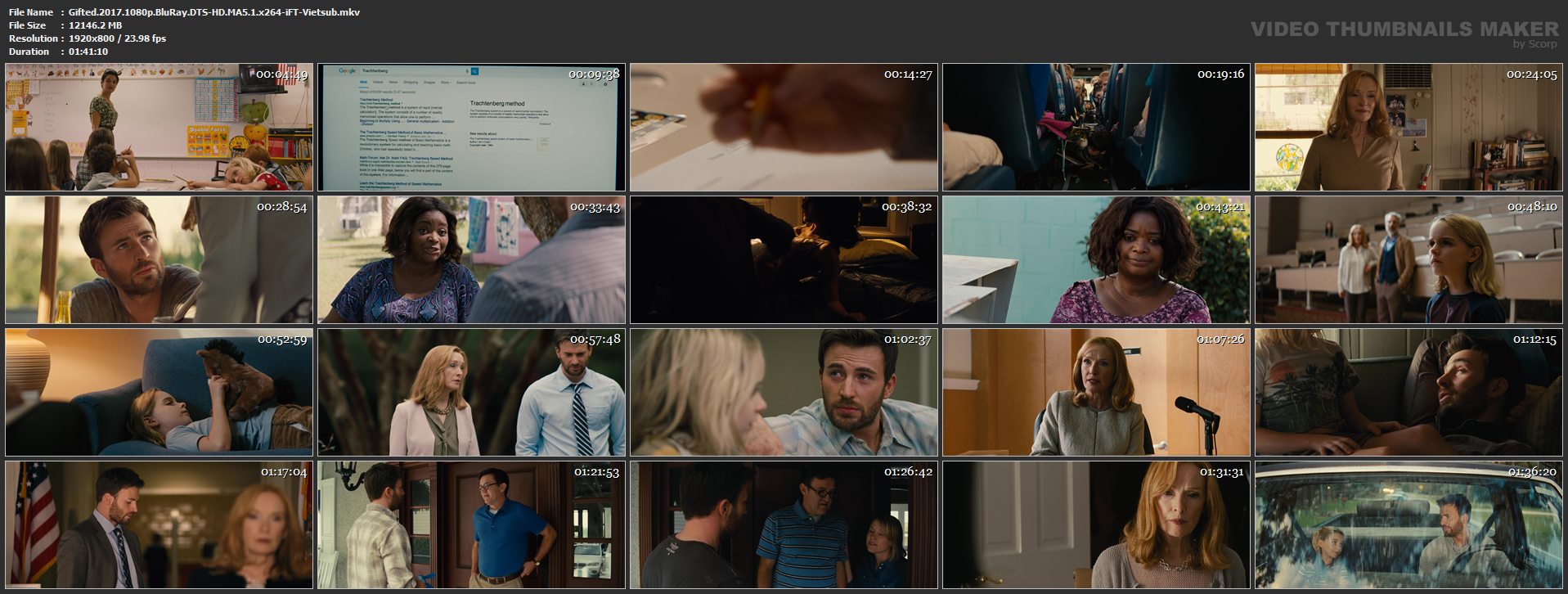The width and height of the screenshot is (1568, 594).
Task: Choose the frame at 01:17:04
Action: coord(159,524)
